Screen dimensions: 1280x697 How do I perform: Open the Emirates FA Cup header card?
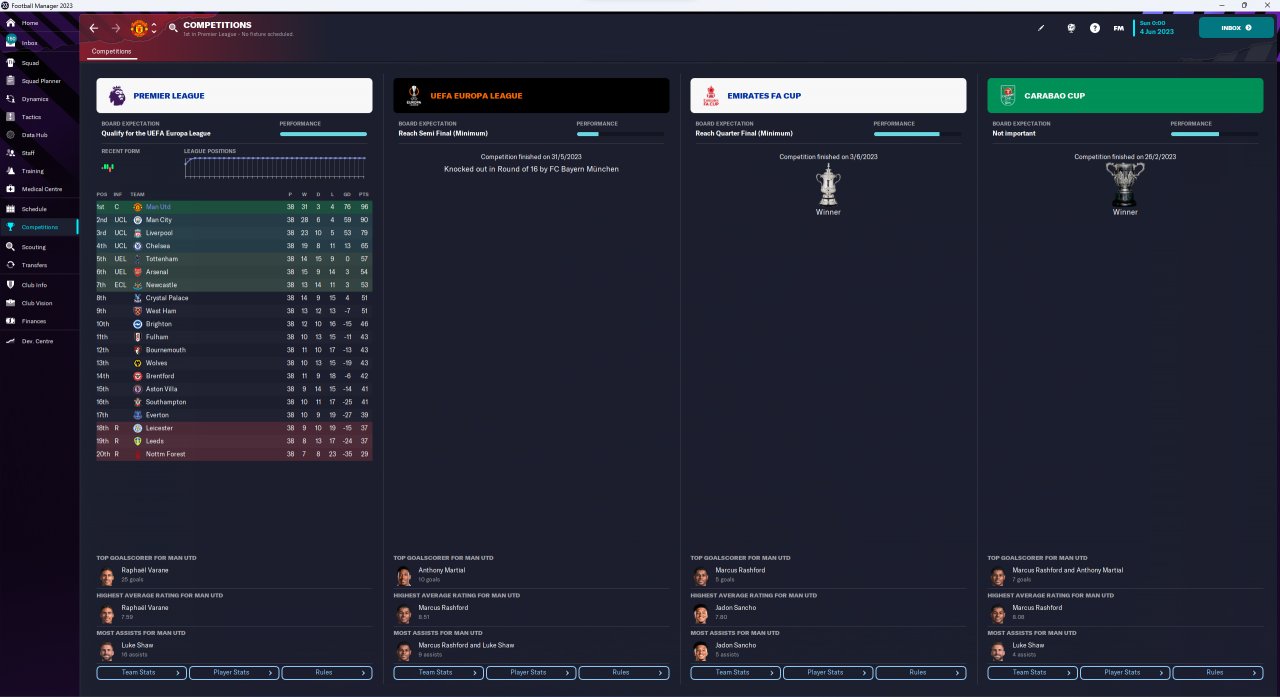[x=828, y=96]
